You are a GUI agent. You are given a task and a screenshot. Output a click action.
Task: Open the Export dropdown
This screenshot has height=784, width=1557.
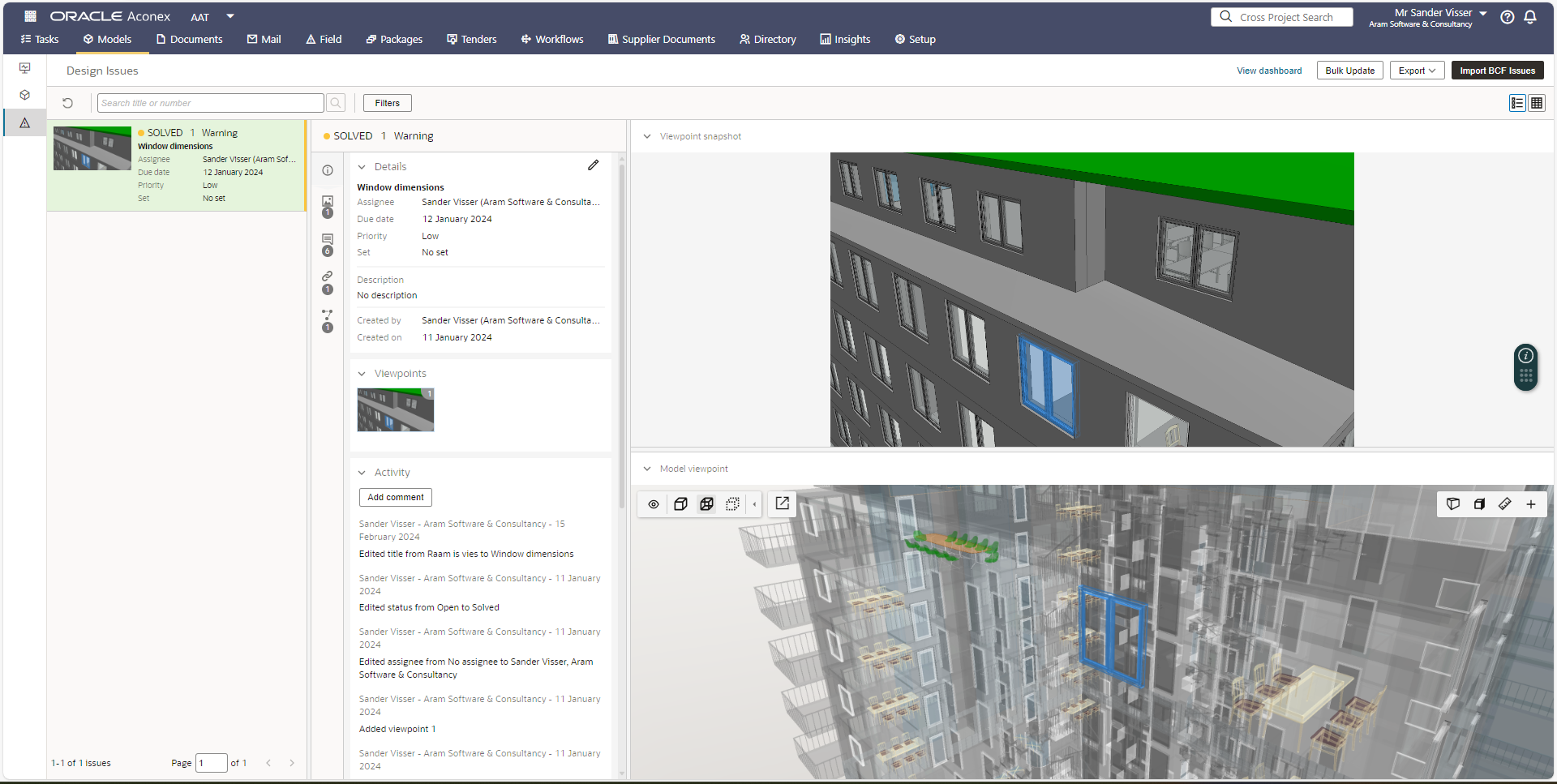(x=1416, y=70)
